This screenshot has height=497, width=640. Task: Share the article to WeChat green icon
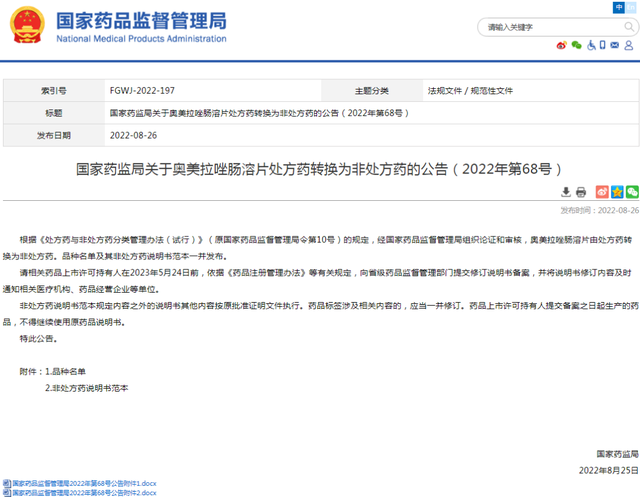tap(632, 192)
